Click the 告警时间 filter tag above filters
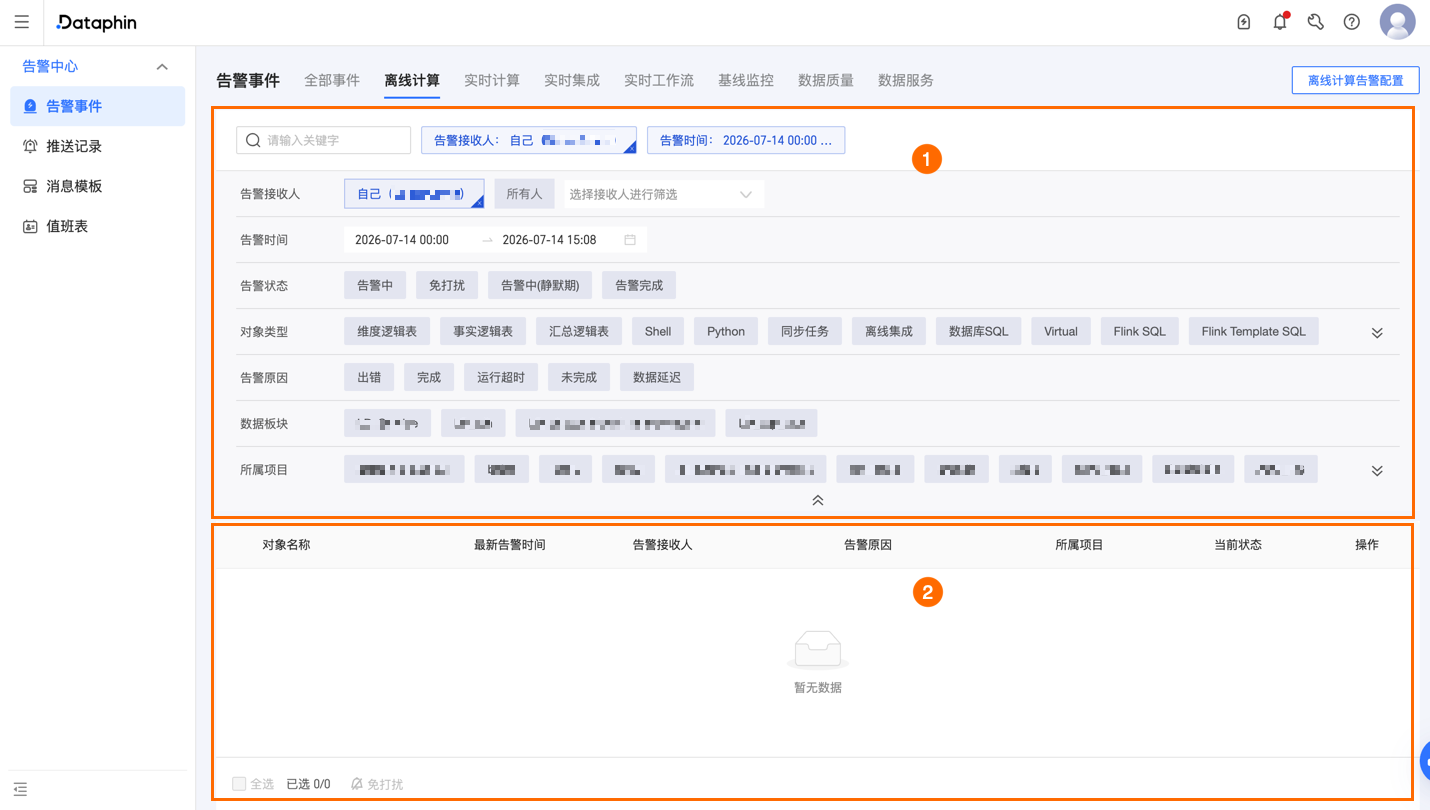The width and height of the screenshot is (1430, 810). pos(746,140)
